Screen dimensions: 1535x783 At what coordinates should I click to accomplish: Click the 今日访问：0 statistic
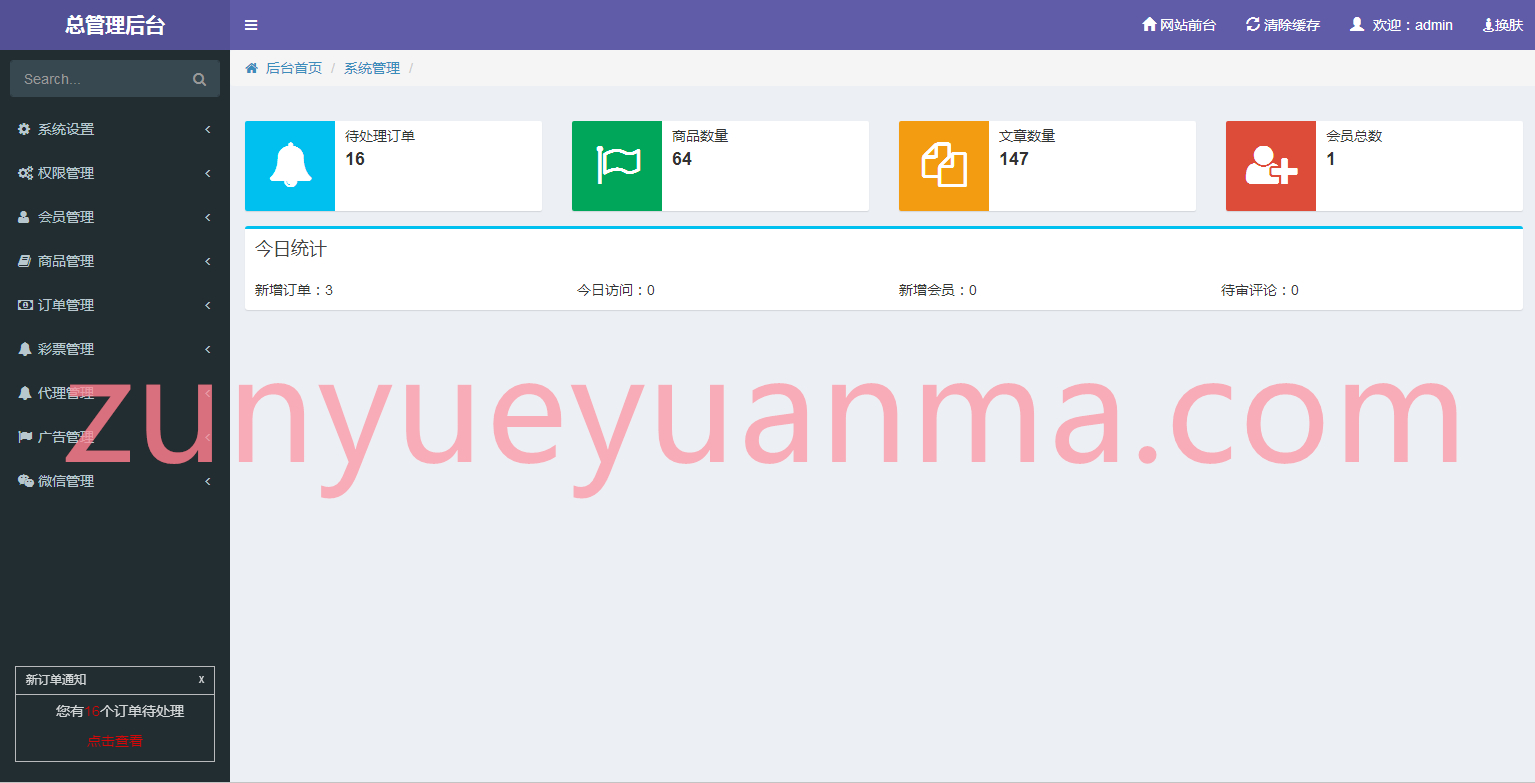point(616,290)
